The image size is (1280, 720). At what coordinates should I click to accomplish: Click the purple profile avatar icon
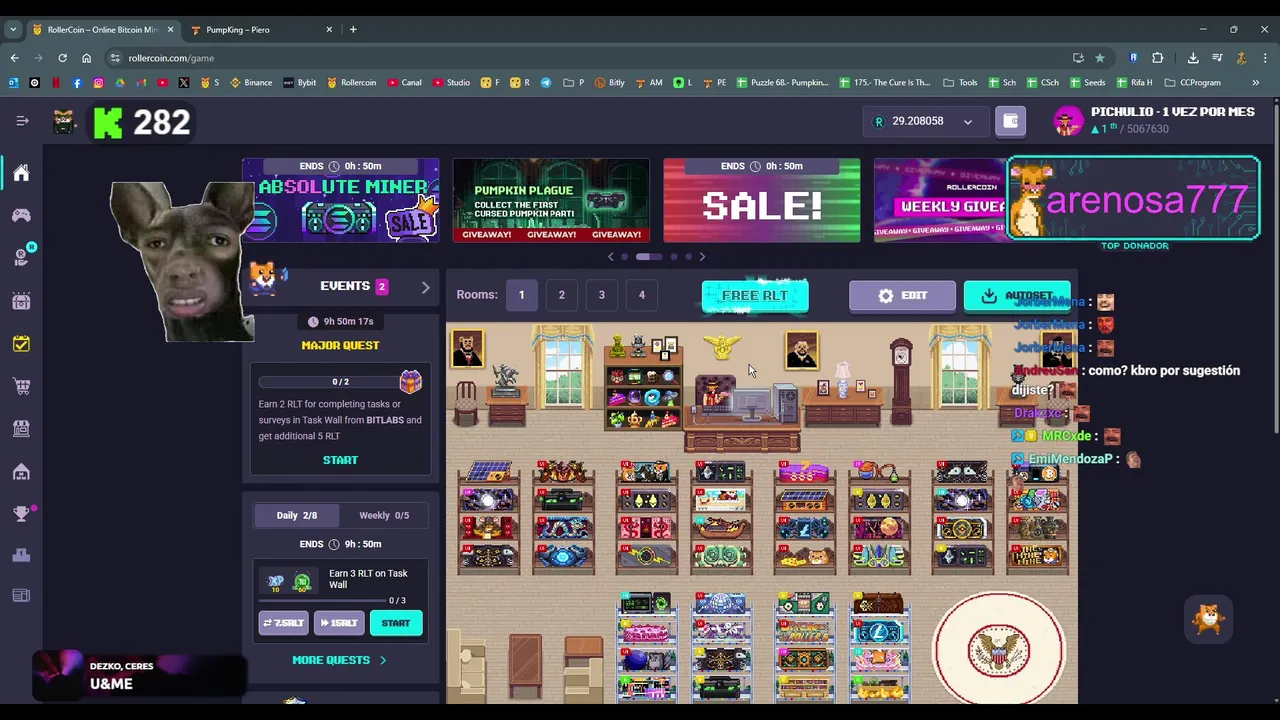[x=1068, y=121]
